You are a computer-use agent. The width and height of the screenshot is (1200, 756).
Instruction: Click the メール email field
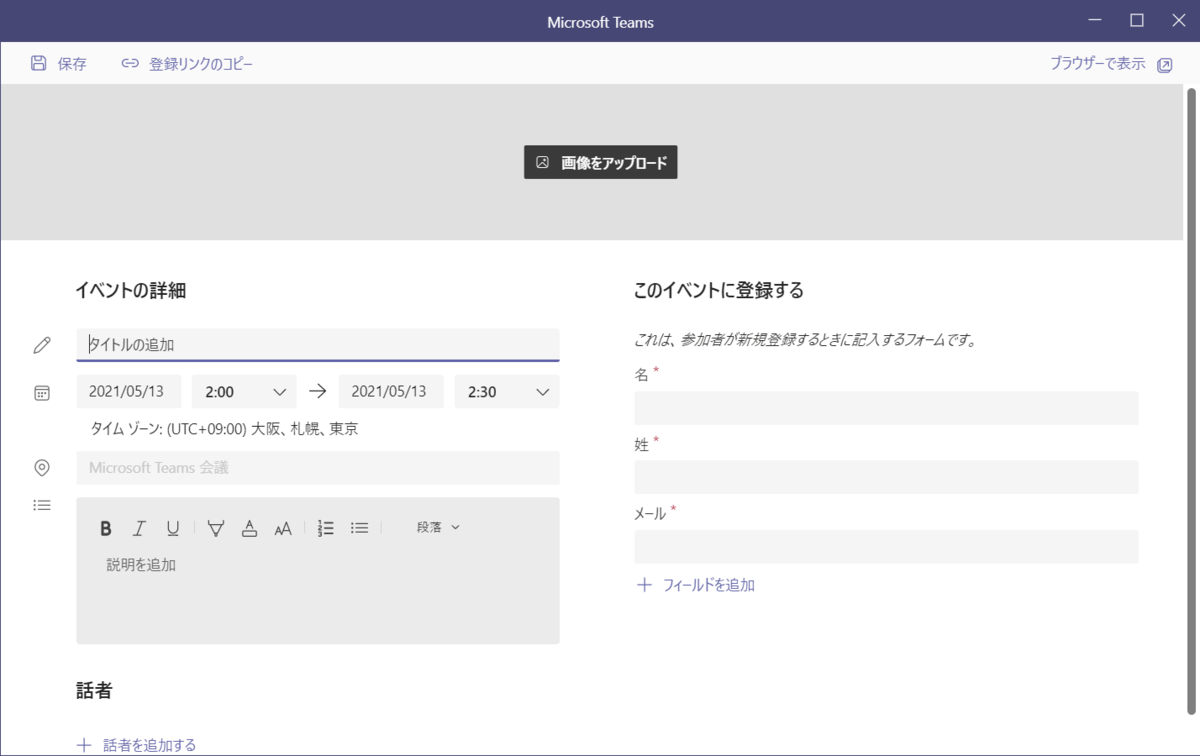886,547
